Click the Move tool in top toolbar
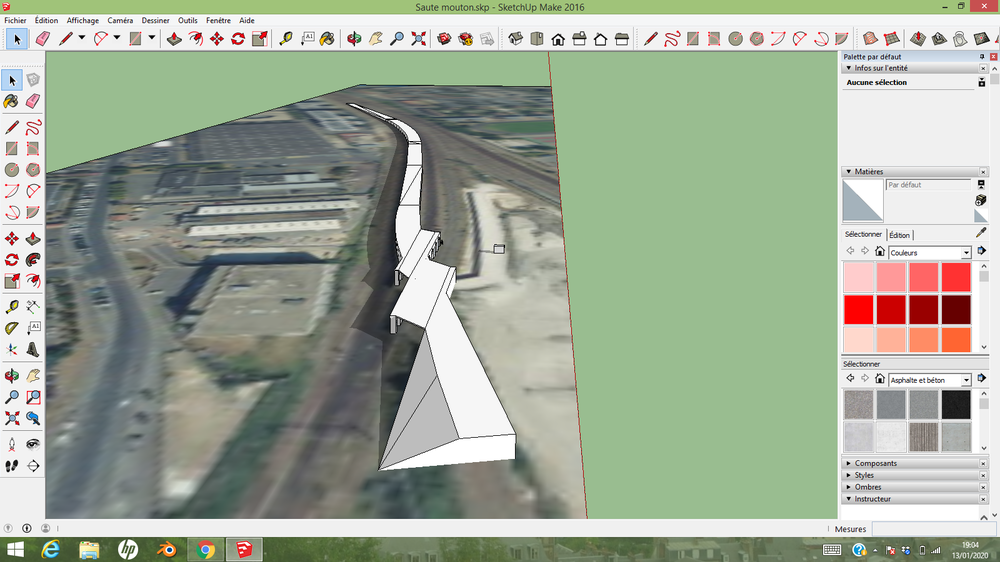This screenshot has height=562, width=1000. (217, 39)
